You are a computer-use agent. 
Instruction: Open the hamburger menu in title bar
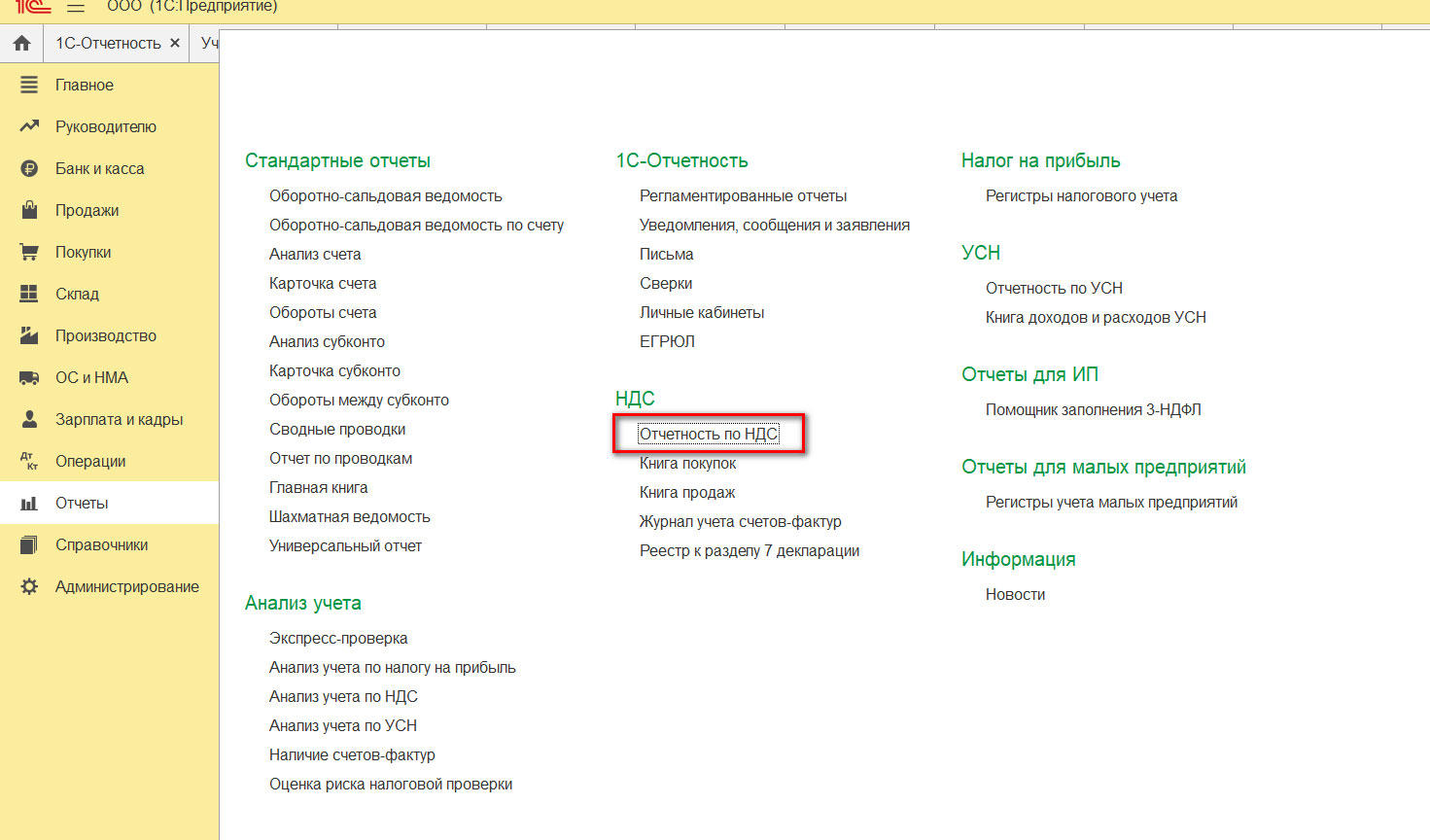point(75,7)
